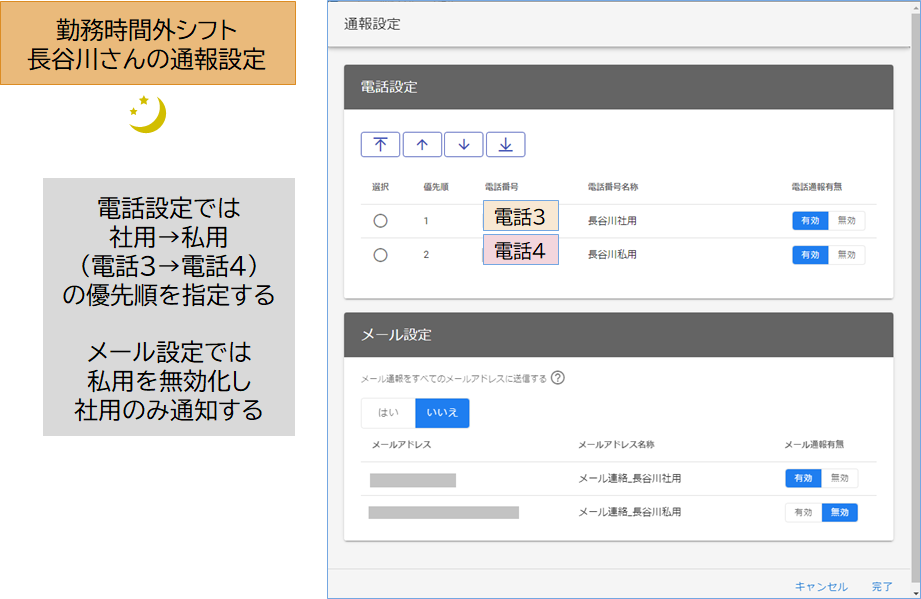Screen dimensions: 921x599
Task: Click the move-up arrow button
Action: coord(422,144)
